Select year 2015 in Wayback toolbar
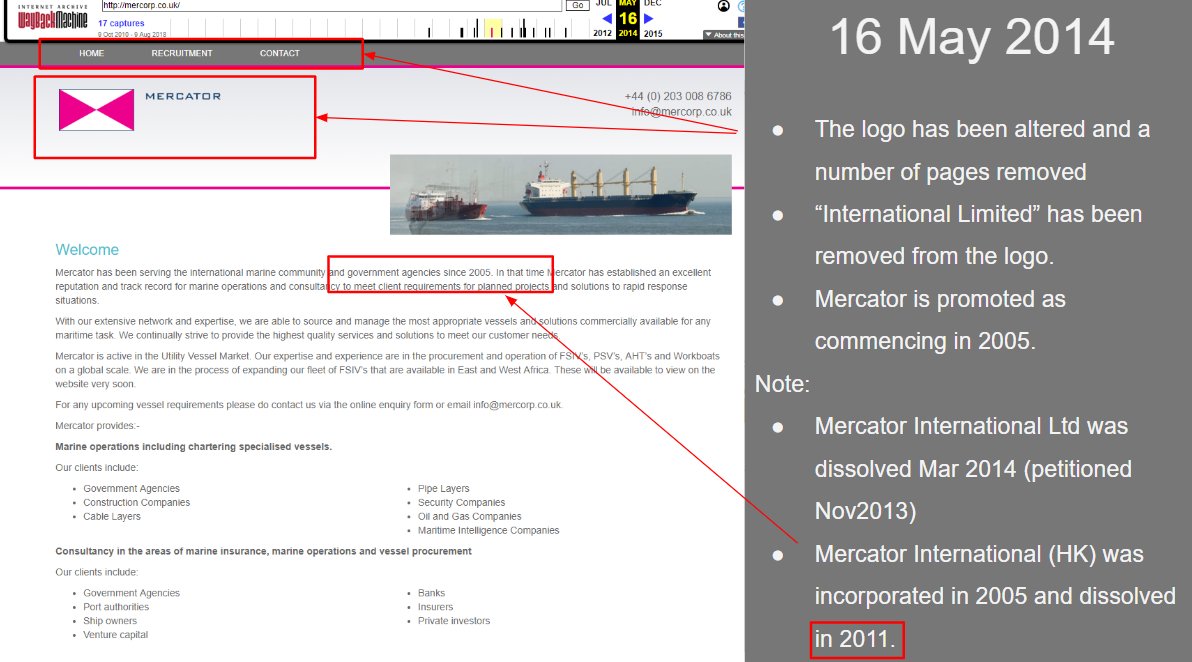1192x662 pixels. [653, 33]
